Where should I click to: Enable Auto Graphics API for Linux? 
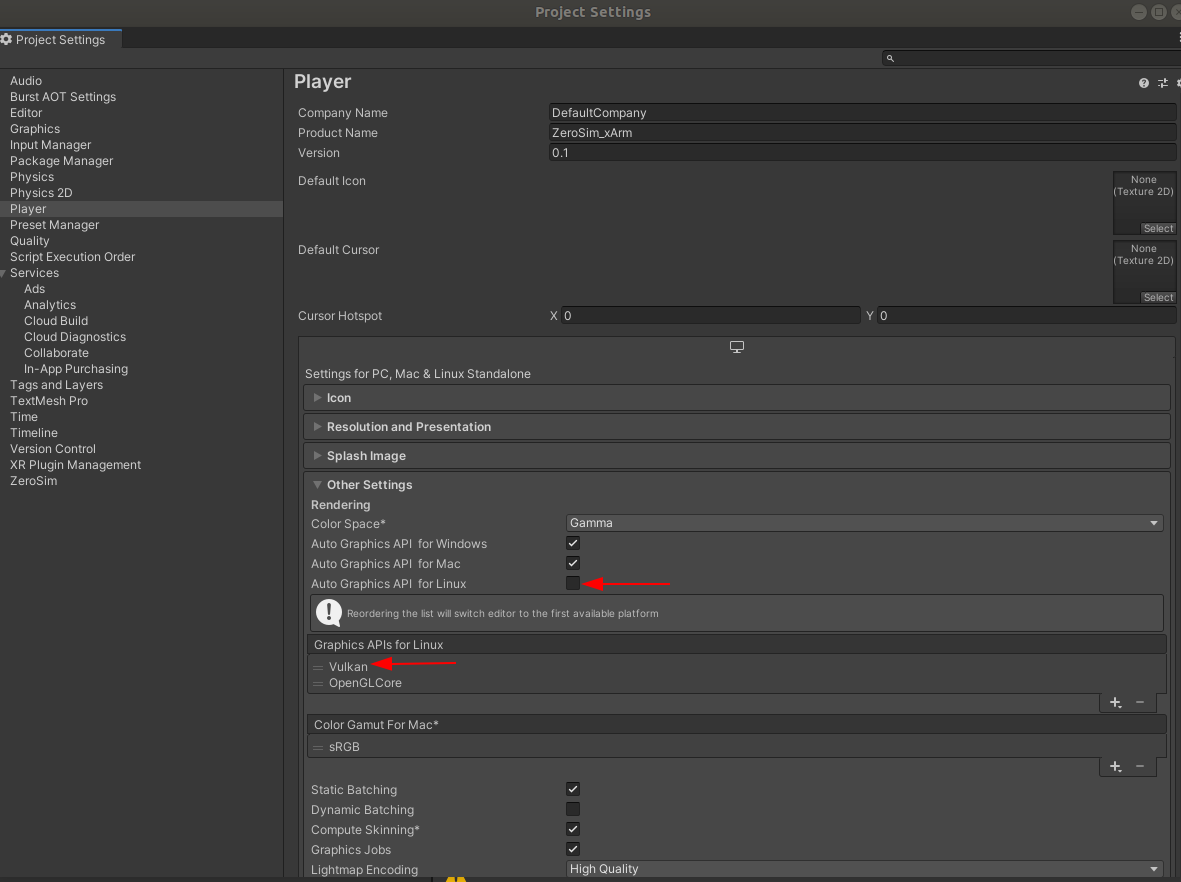pos(573,584)
